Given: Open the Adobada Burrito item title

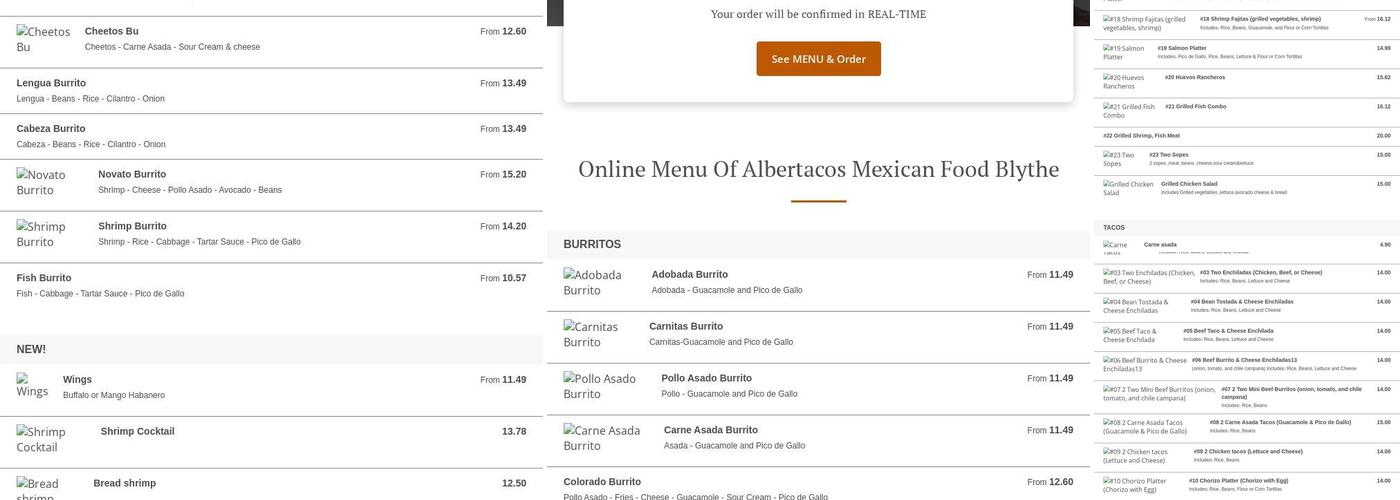Looking at the screenshot, I should [689, 274].
